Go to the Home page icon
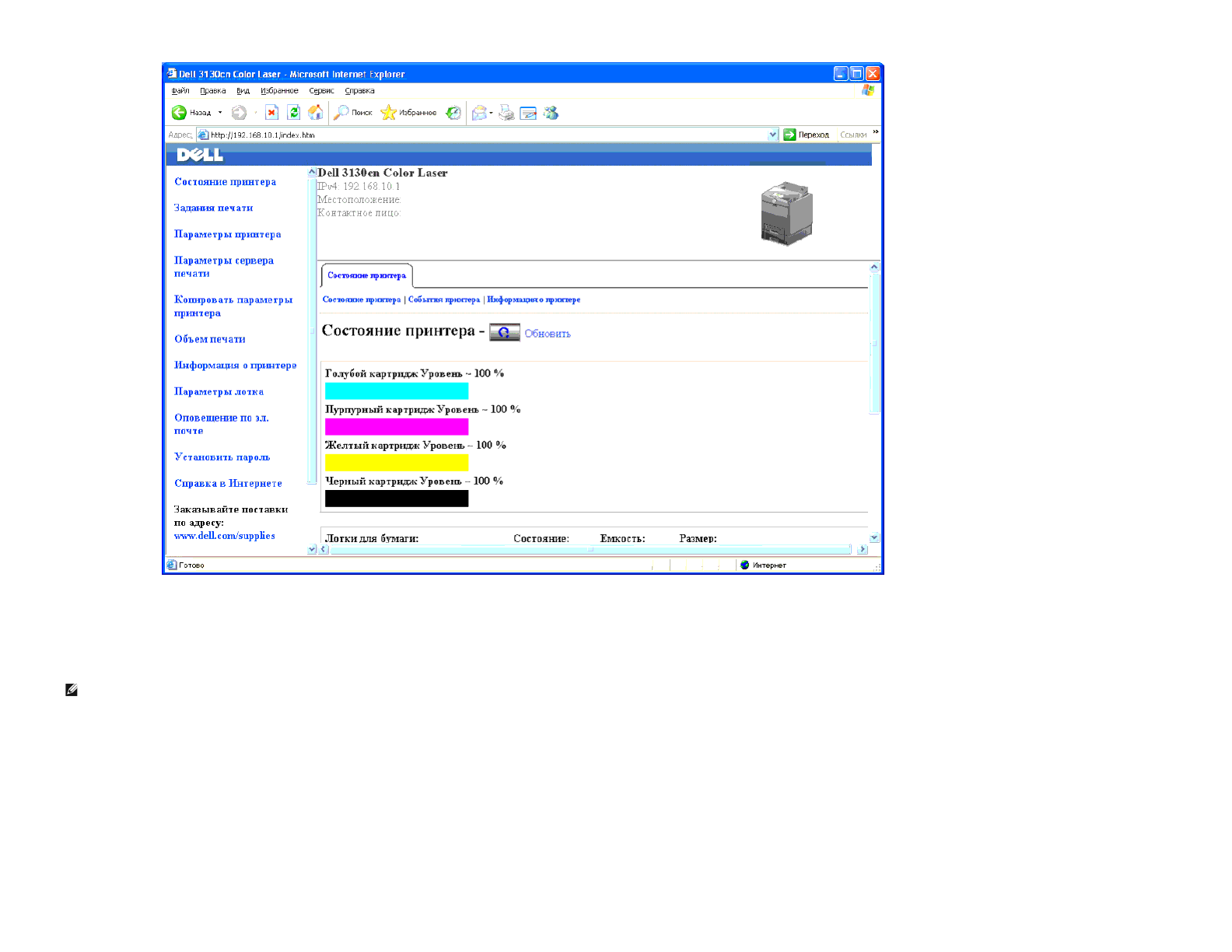 [315, 113]
